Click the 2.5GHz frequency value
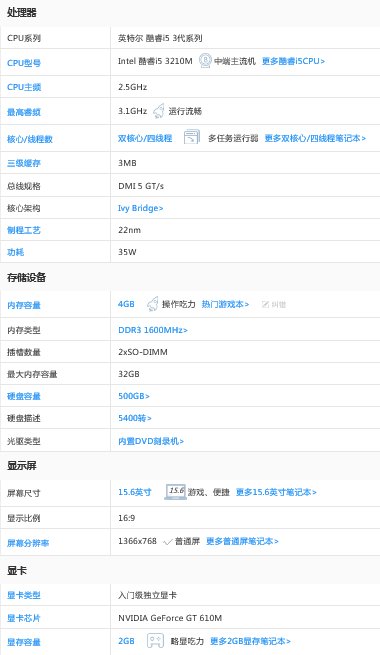380x655 pixels. point(132,87)
